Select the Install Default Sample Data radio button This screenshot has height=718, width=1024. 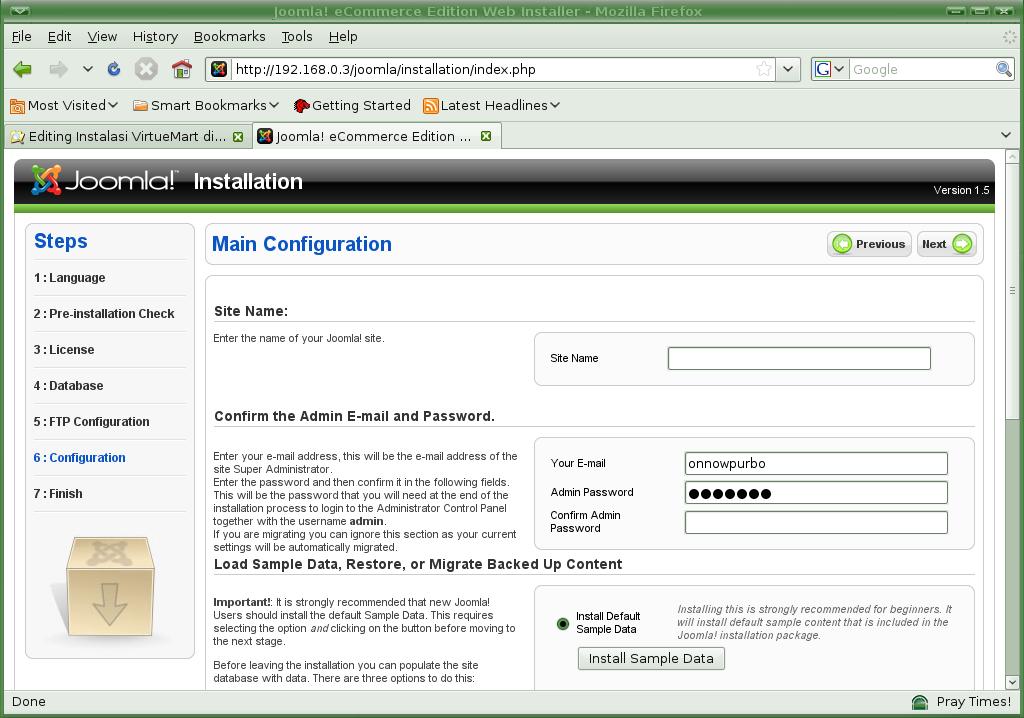(x=562, y=623)
